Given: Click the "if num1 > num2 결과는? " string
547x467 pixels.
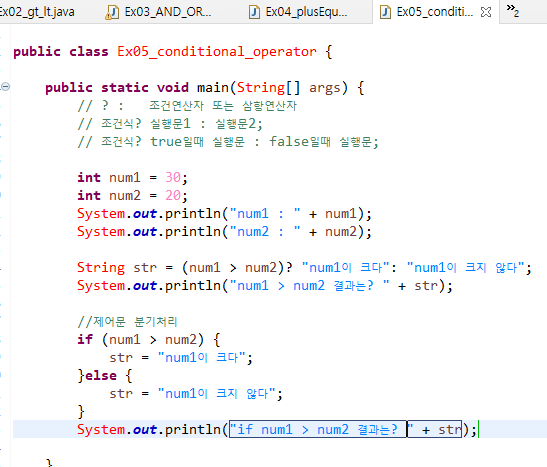Looking at the screenshot, I should point(322,429).
